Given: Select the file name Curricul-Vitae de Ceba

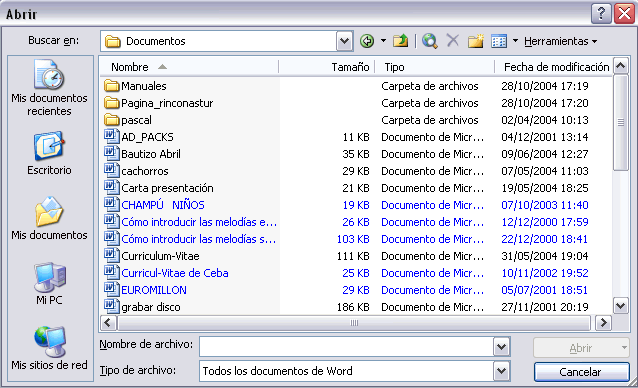Looking at the screenshot, I should [175, 273].
